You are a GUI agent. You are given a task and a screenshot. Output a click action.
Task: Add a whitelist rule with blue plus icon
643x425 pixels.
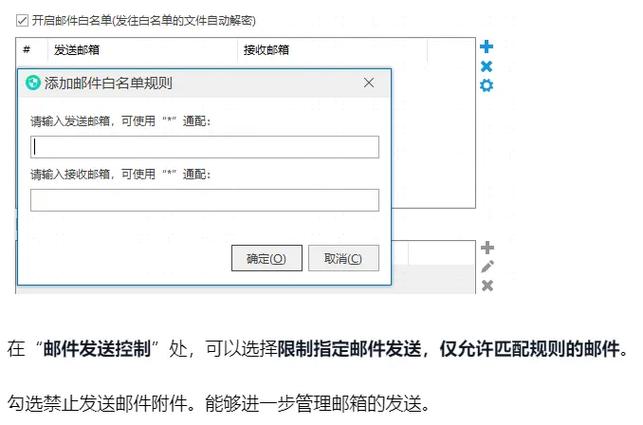point(486,47)
